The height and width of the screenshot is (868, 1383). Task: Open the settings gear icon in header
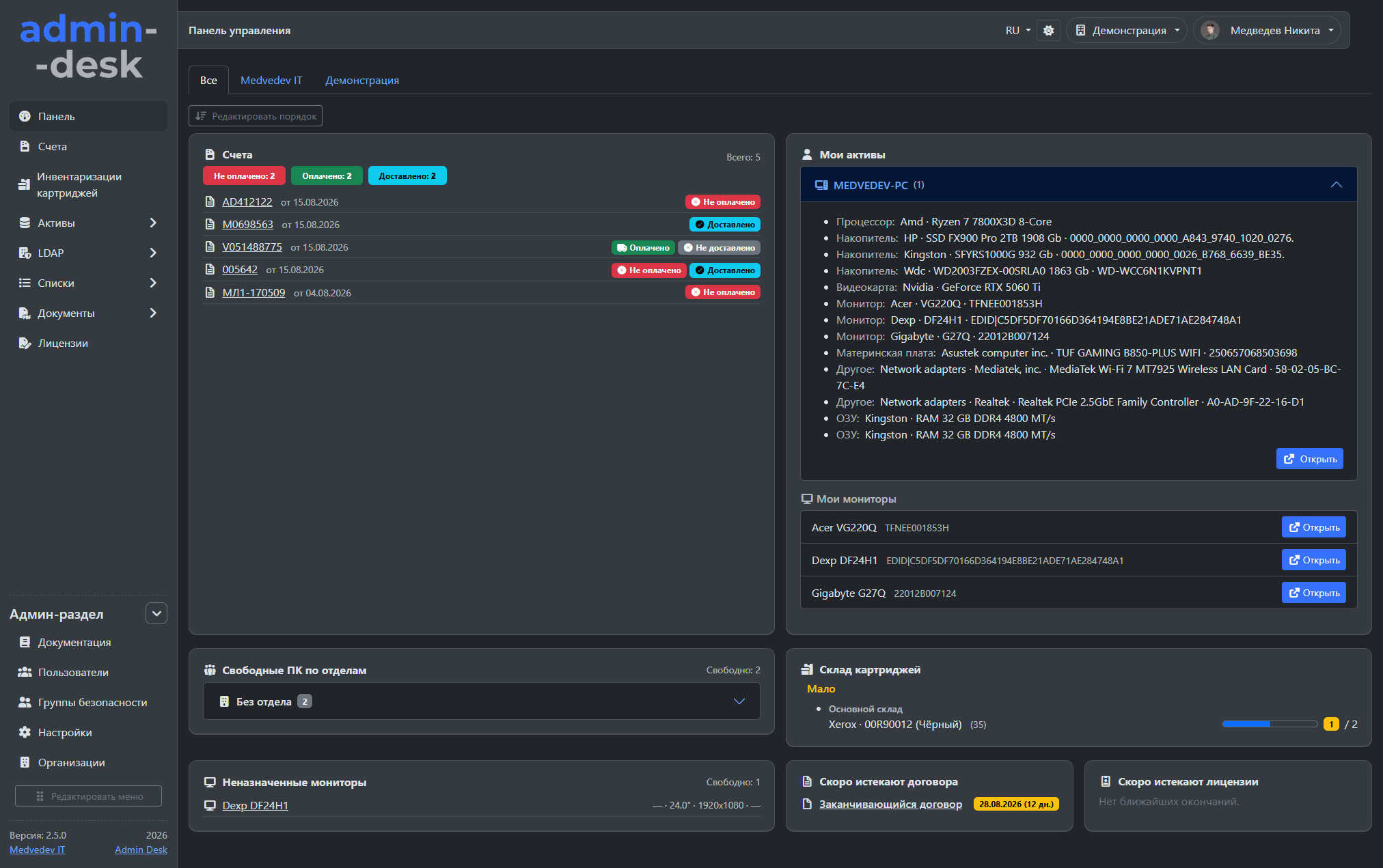tap(1048, 30)
